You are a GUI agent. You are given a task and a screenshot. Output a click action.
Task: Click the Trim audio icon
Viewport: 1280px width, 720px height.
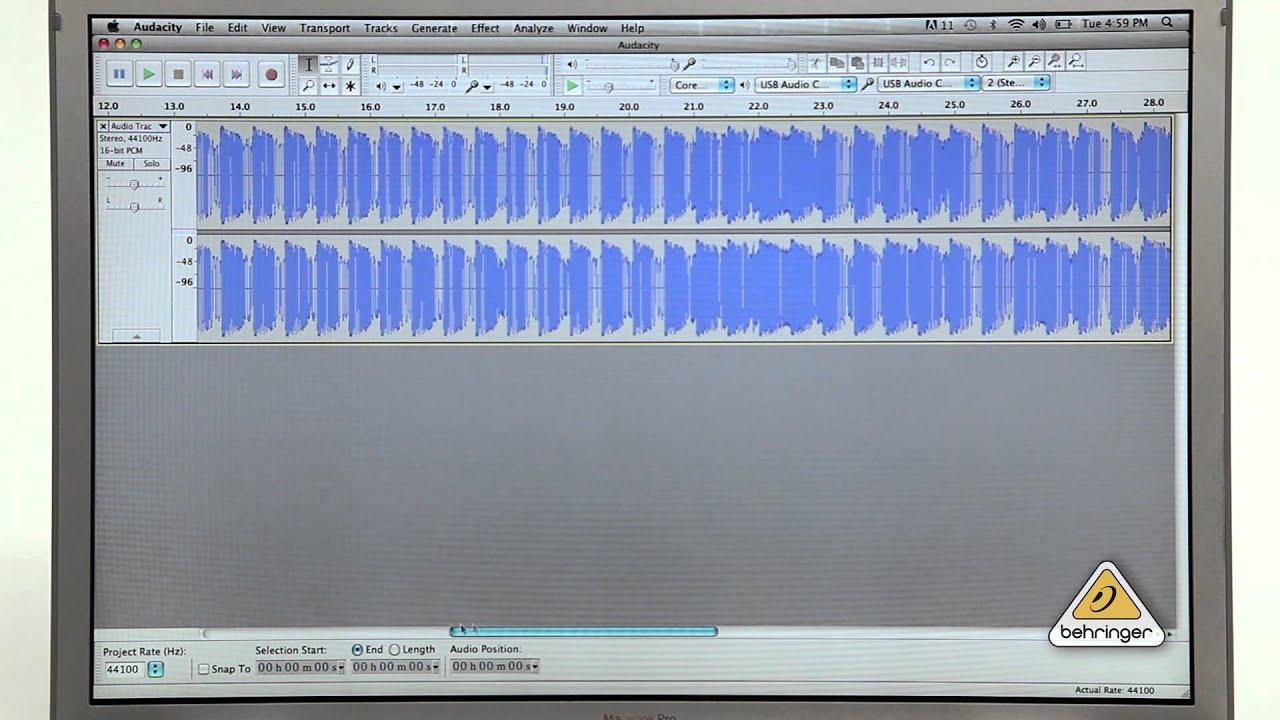pos(878,62)
